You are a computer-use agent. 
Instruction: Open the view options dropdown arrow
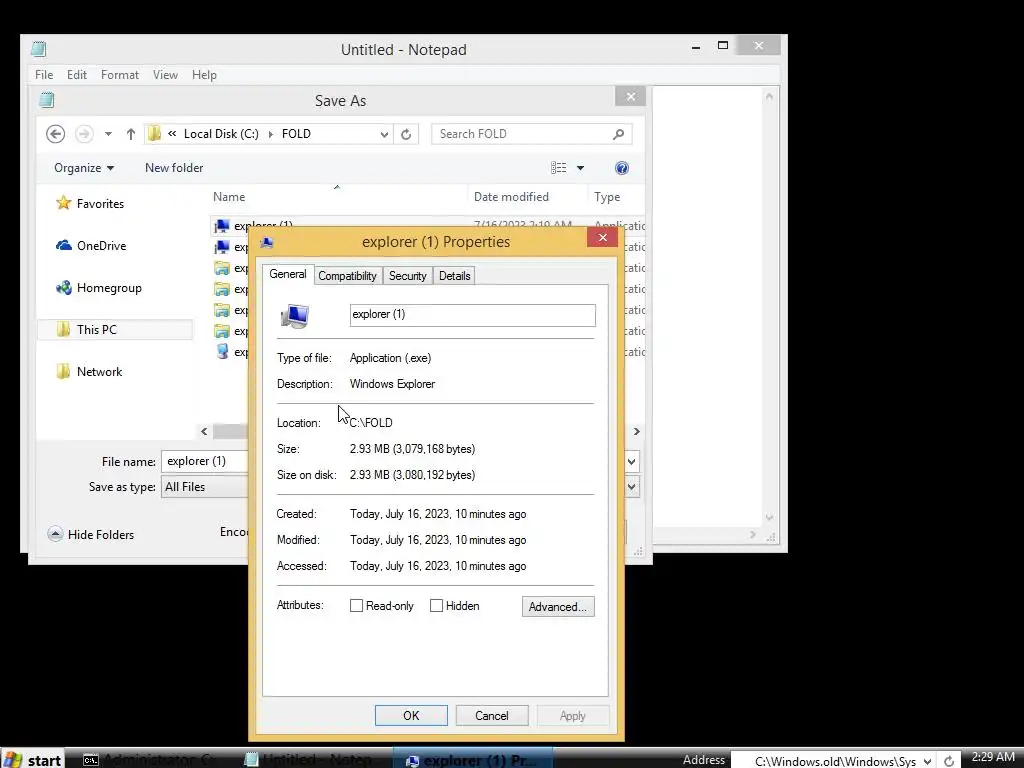coord(580,168)
